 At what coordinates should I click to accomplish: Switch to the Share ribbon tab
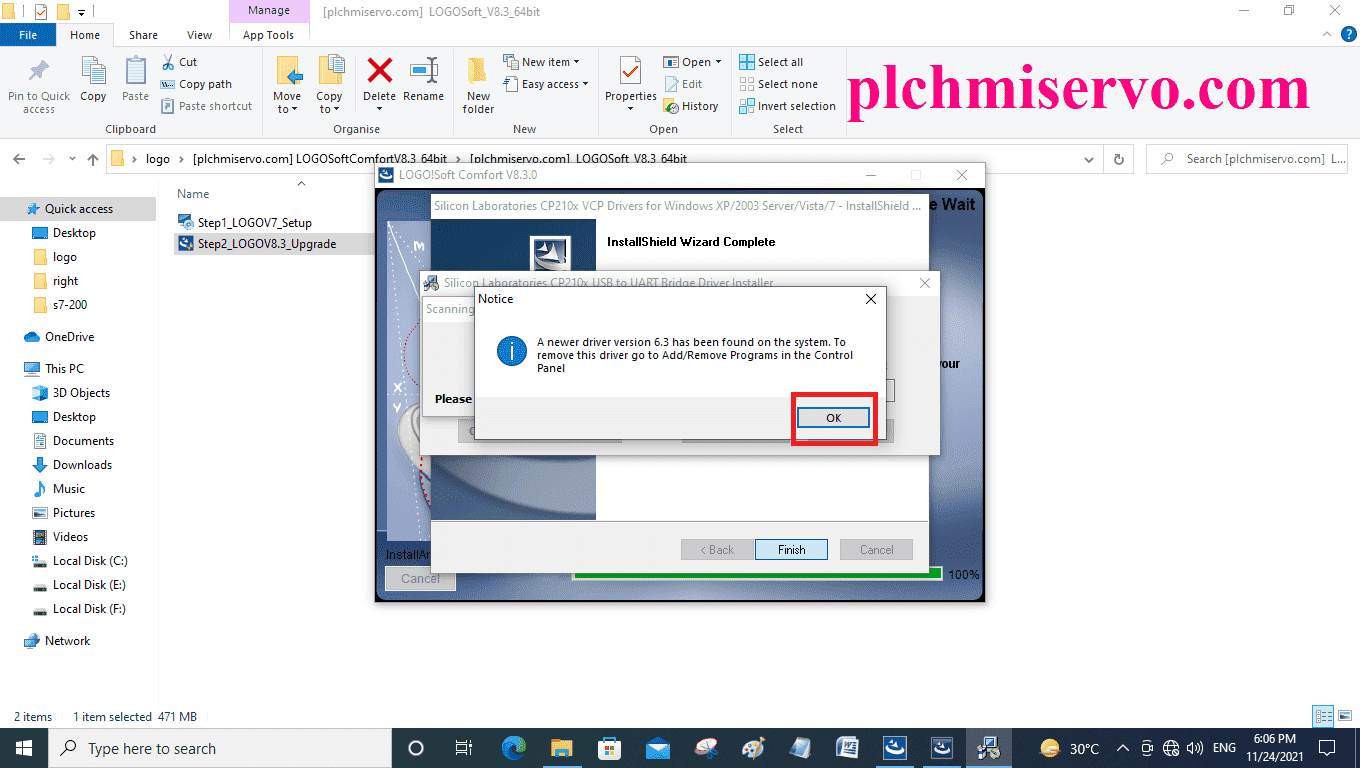(x=143, y=35)
